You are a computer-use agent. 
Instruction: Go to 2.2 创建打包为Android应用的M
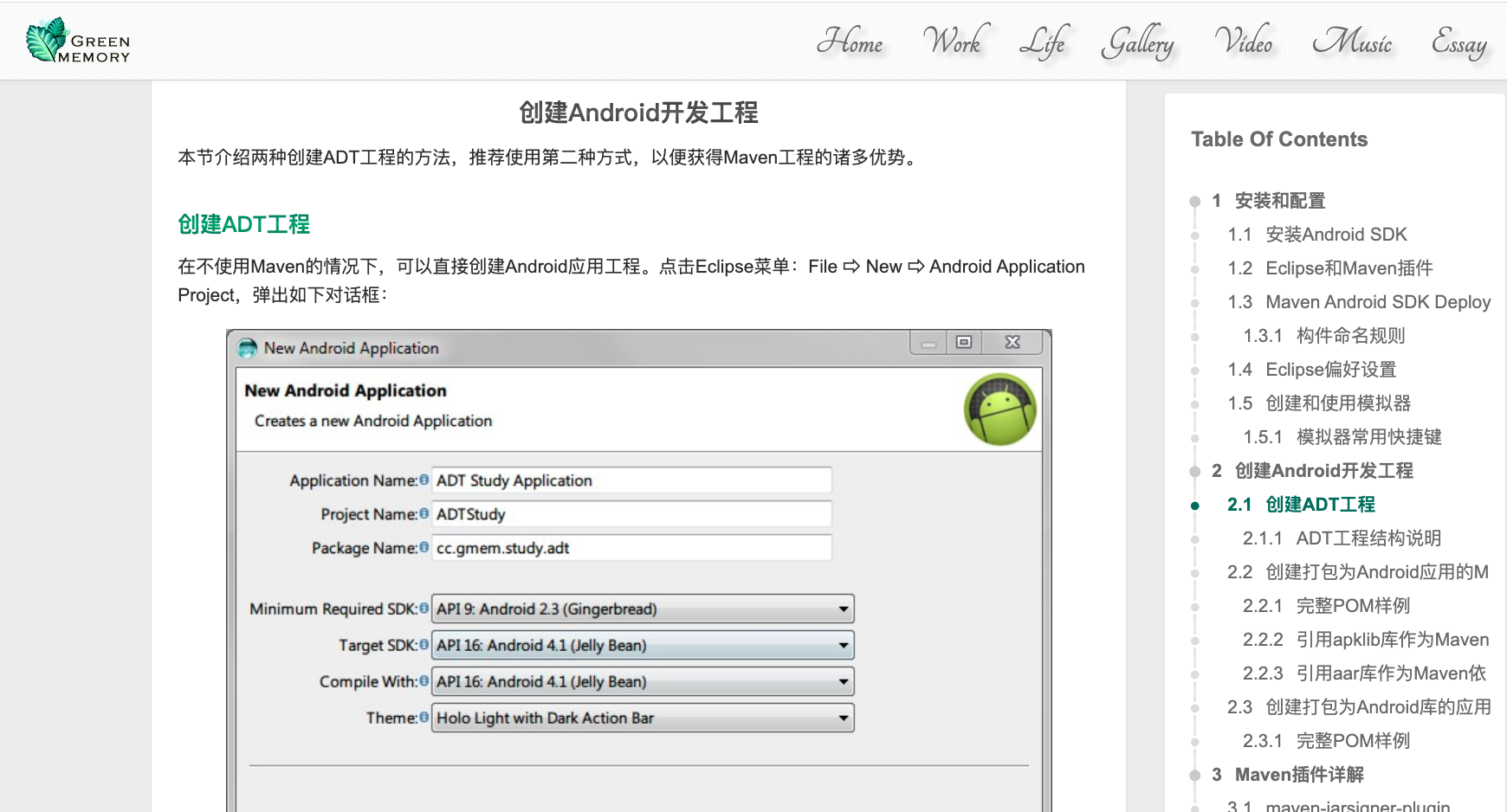pos(1357,572)
